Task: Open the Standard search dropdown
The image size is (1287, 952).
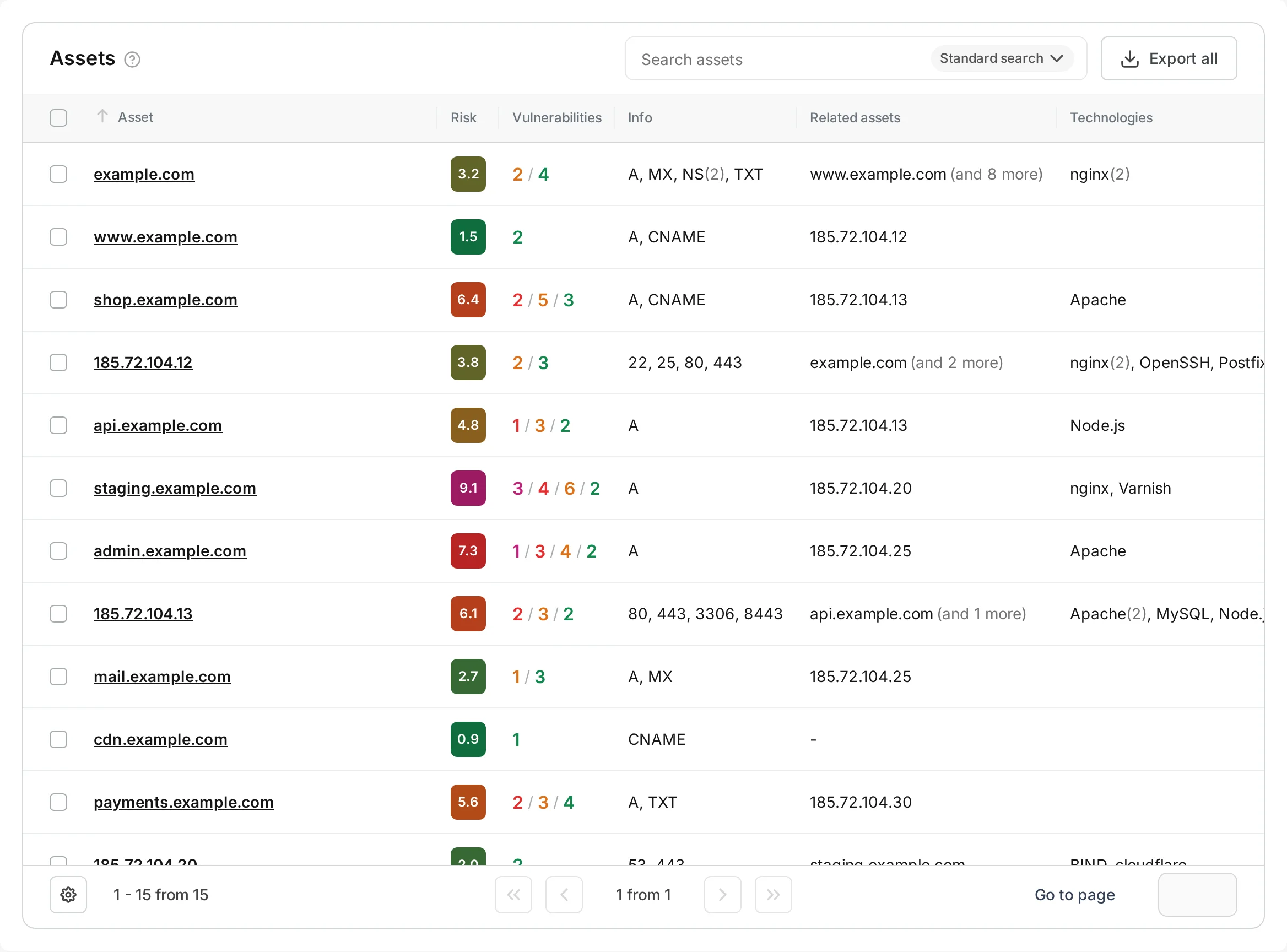Action: [x=1002, y=58]
